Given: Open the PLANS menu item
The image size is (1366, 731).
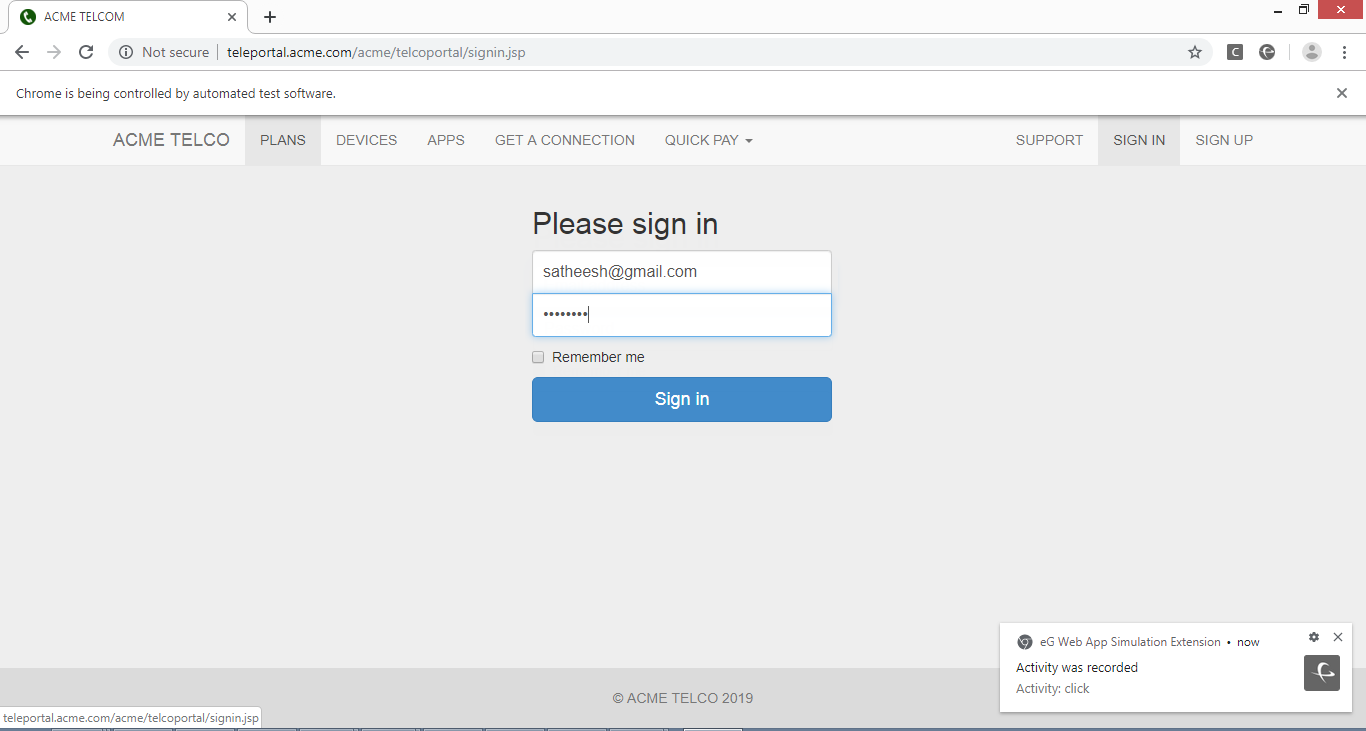Looking at the screenshot, I should (283, 140).
